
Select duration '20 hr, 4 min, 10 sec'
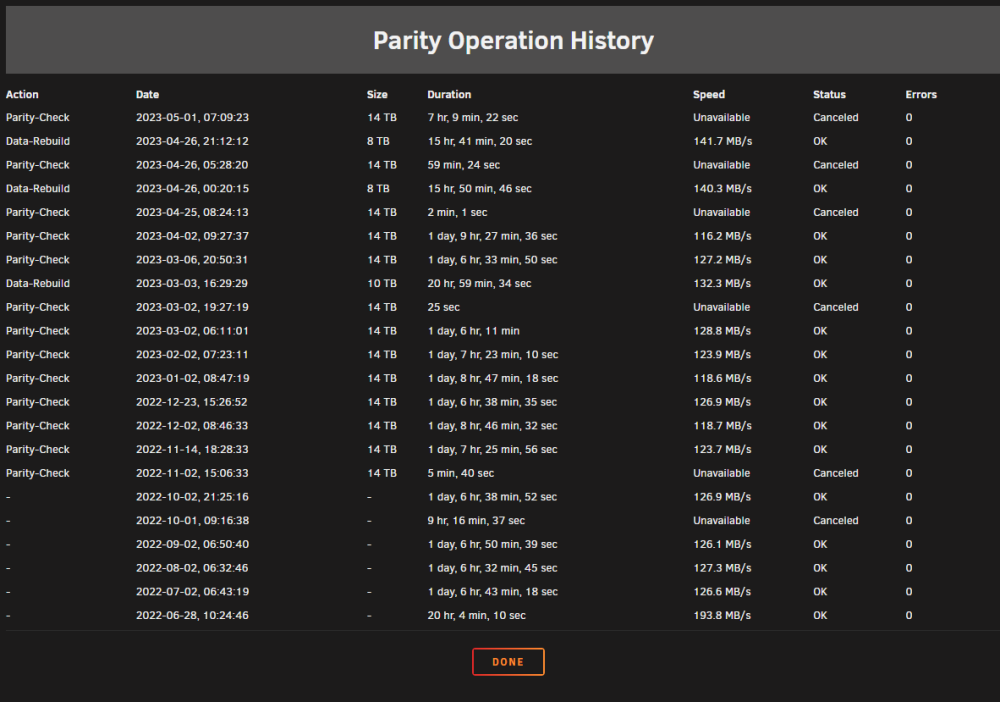[476, 615]
